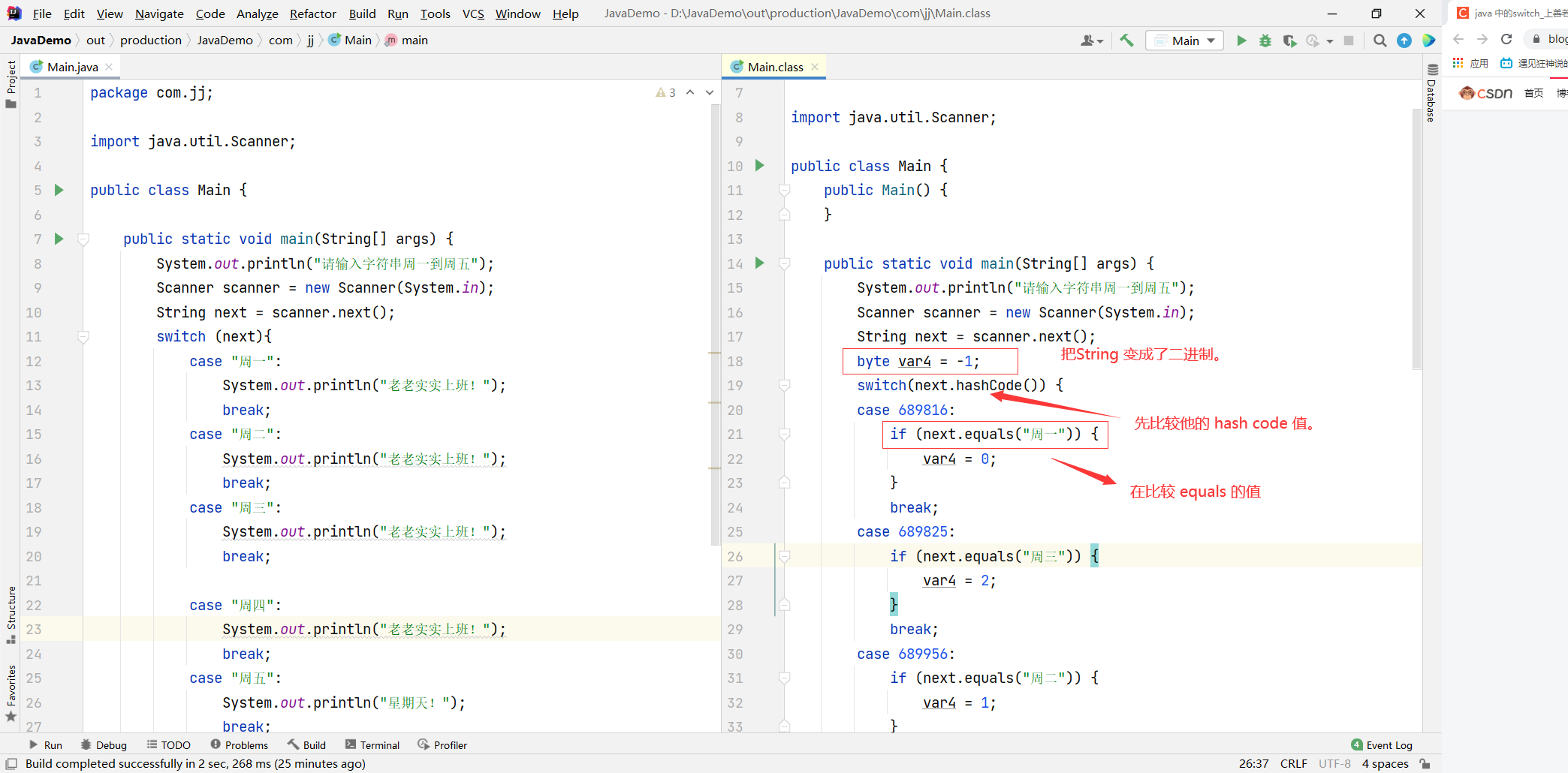This screenshot has height=773, width=1568.
Task: Collapse the switch block fold marker in Main.java
Action: coord(83,337)
